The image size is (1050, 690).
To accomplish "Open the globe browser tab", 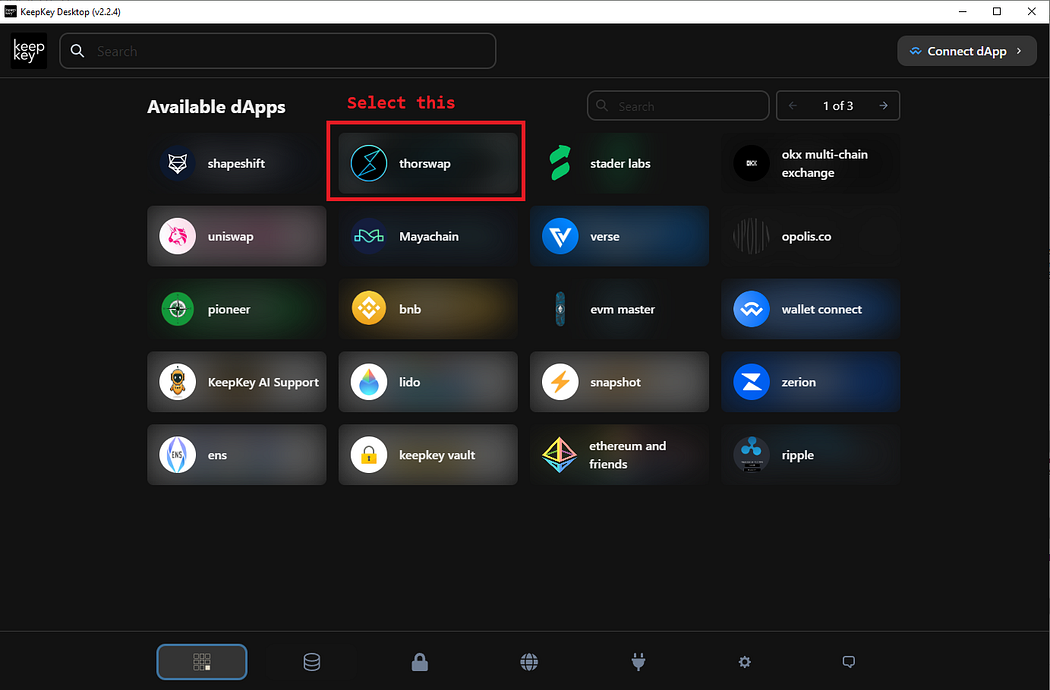I will click(529, 662).
